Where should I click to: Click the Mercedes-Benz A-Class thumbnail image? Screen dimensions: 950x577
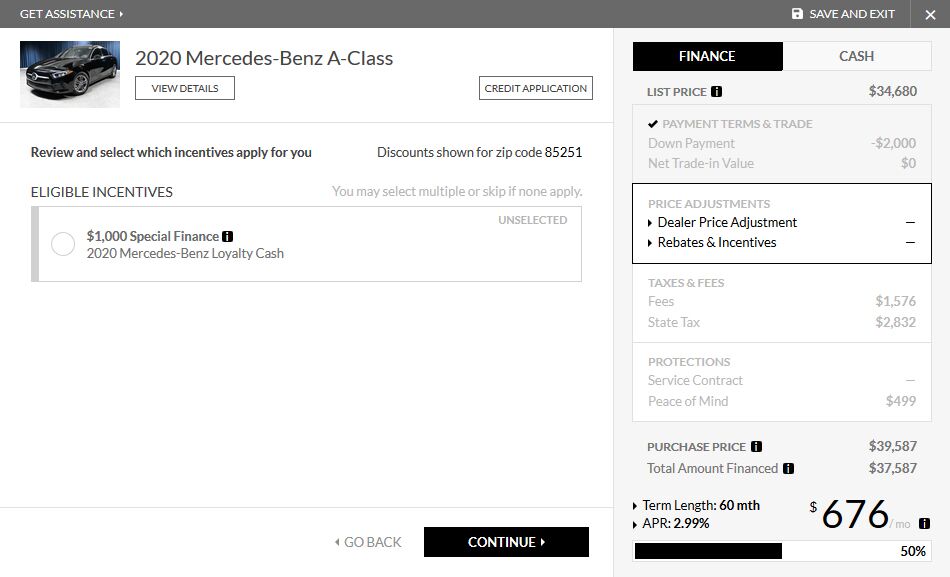70,74
